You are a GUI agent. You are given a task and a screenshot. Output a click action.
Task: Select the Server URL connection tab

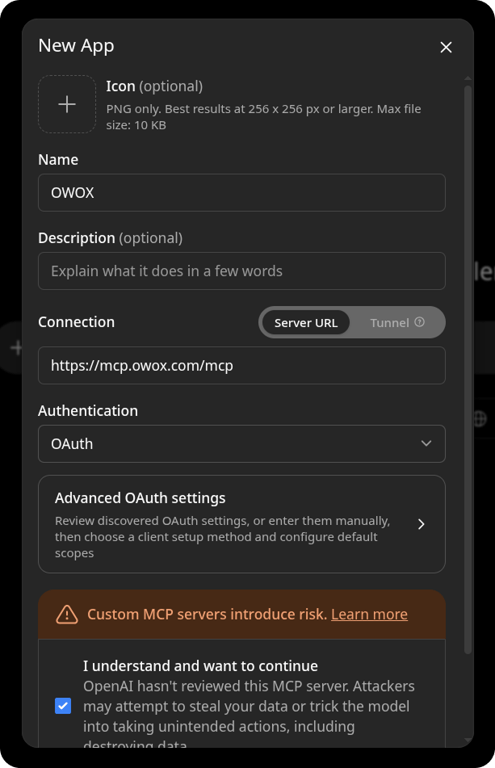[x=306, y=323]
